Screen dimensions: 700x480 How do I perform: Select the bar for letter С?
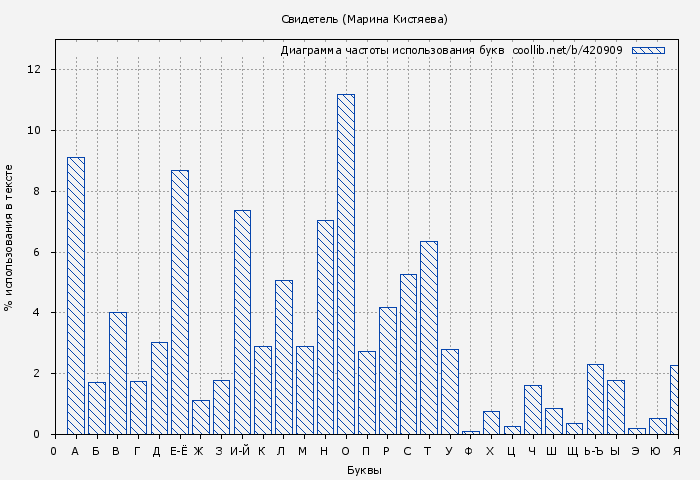[x=408, y=354]
